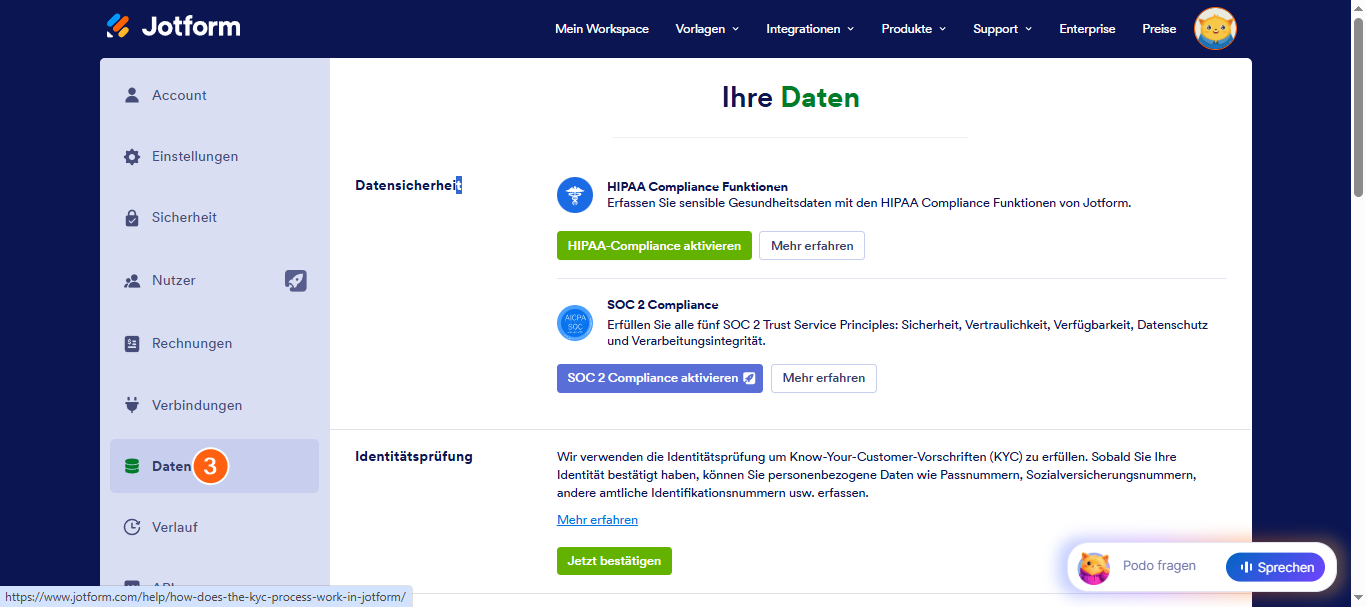Click Mehr erfahren next to HIPAA button
Image resolution: width=1366 pixels, height=607 pixels.
(812, 246)
